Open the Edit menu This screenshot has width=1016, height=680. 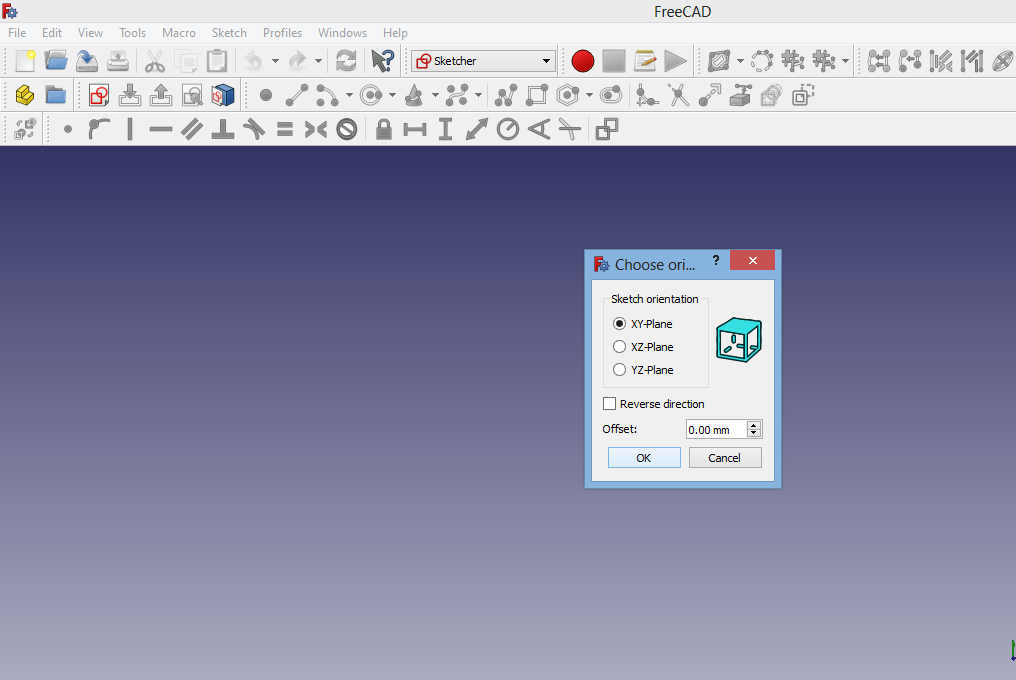(x=52, y=32)
